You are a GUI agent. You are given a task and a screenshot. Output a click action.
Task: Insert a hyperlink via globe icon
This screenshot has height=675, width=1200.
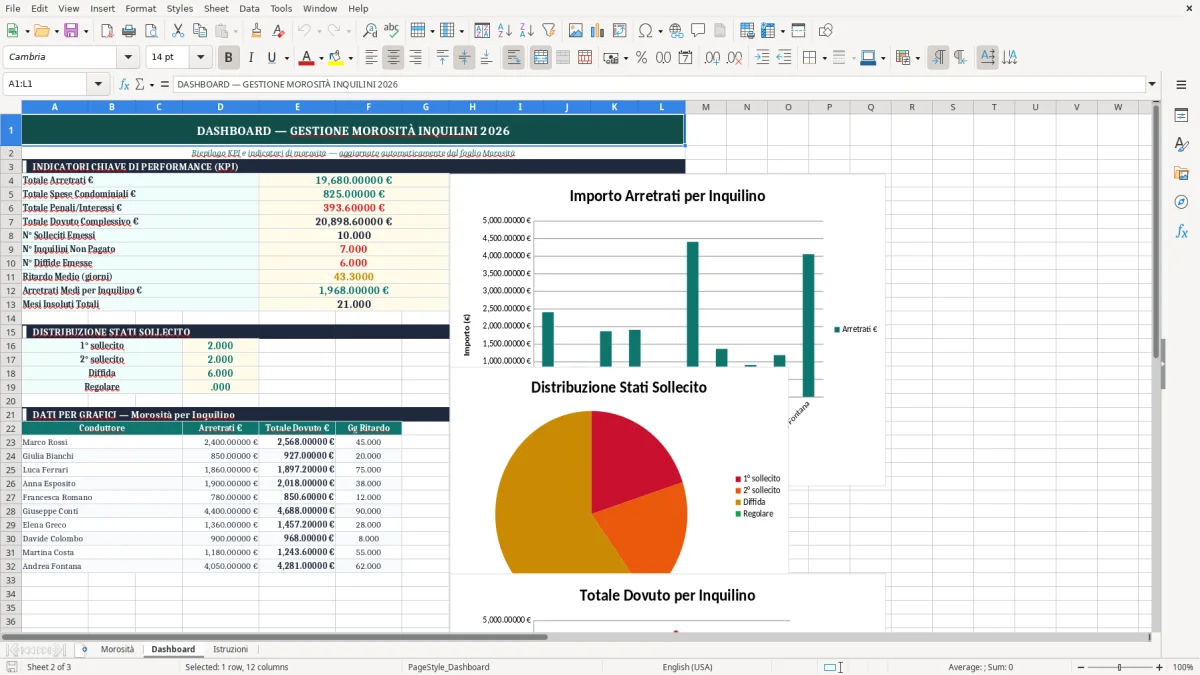click(x=676, y=31)
